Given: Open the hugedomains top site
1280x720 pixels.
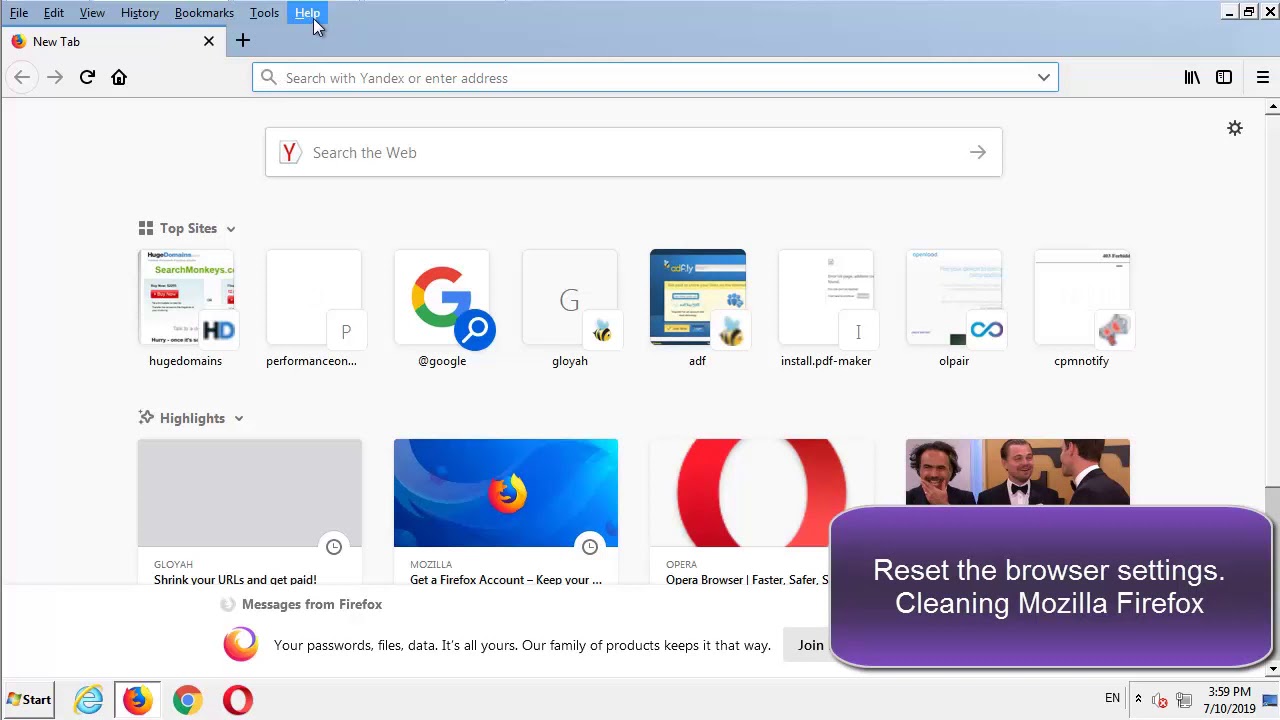Looking at the screenshot, I should 186,308.
